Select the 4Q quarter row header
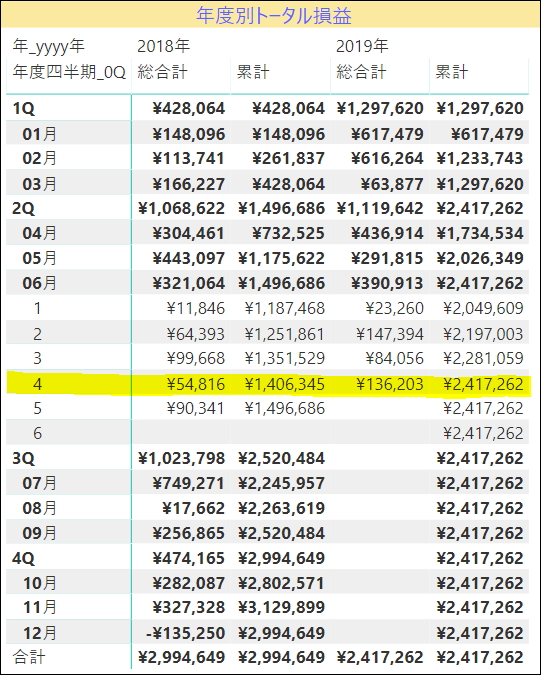Viewport: 541px width, 675px height. tap(24, 558)
